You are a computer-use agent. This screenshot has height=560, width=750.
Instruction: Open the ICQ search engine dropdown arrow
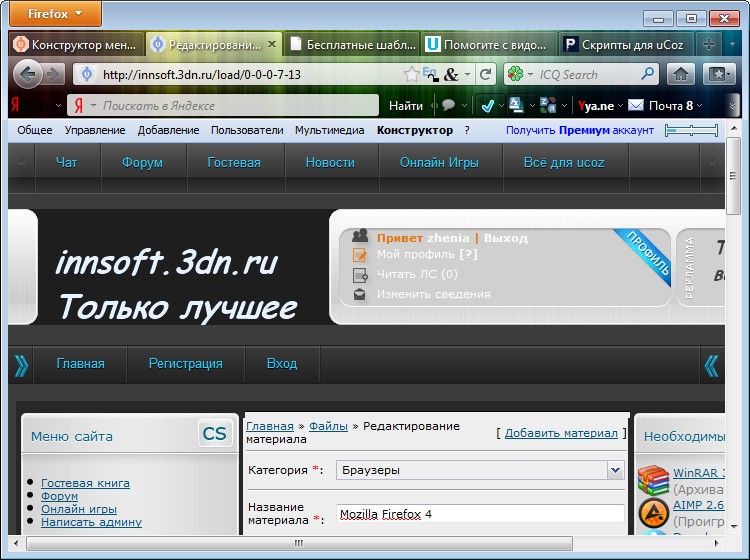point(530,75)
